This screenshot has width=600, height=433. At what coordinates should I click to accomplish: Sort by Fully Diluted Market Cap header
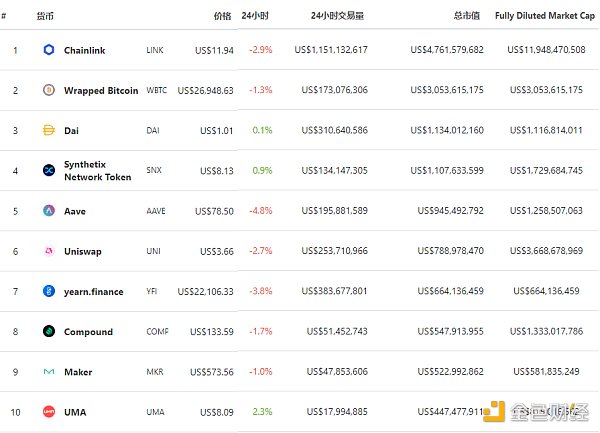(545, 16)
